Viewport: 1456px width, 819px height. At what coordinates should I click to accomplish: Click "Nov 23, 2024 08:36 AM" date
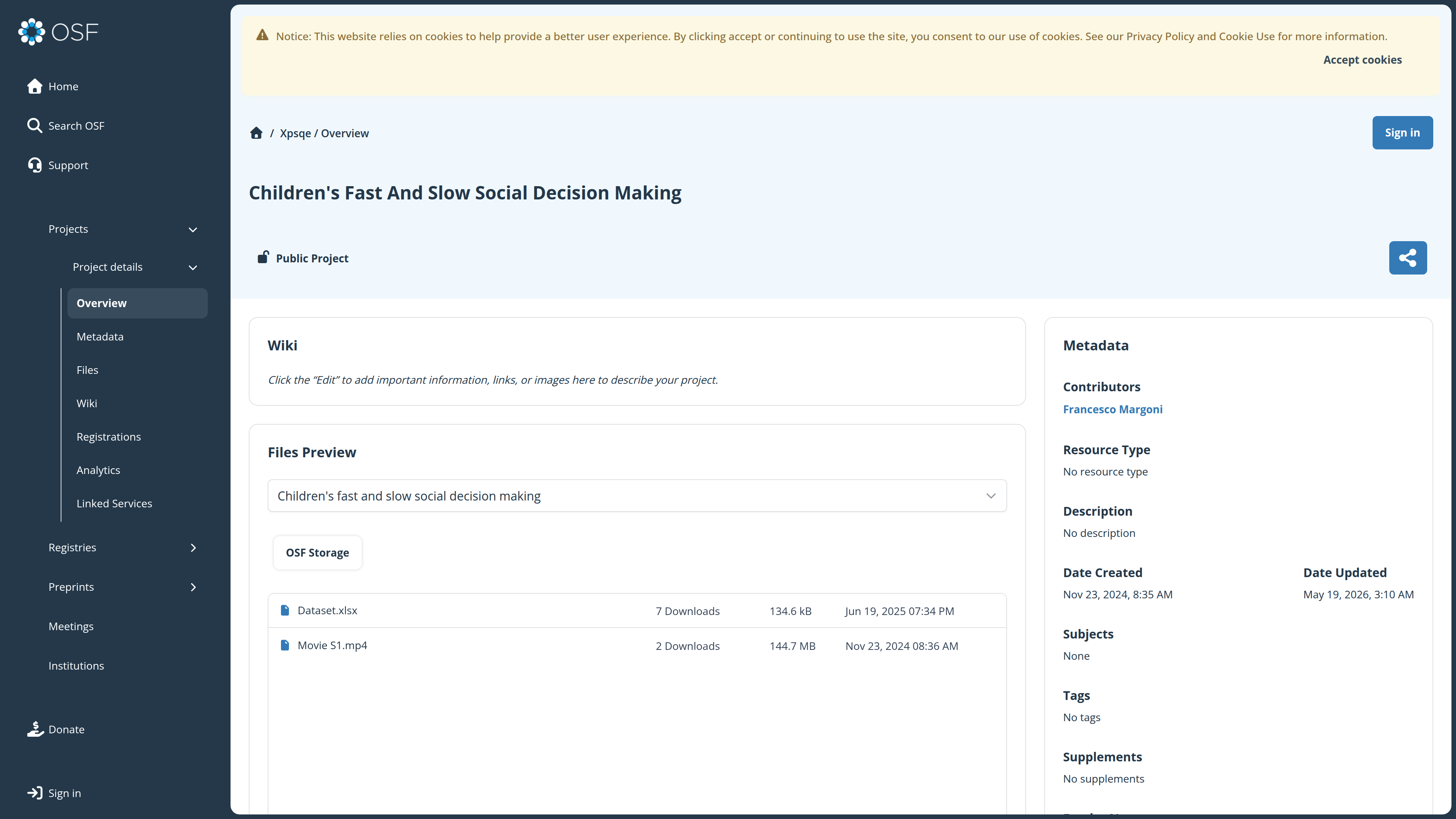tap(902, 646)
